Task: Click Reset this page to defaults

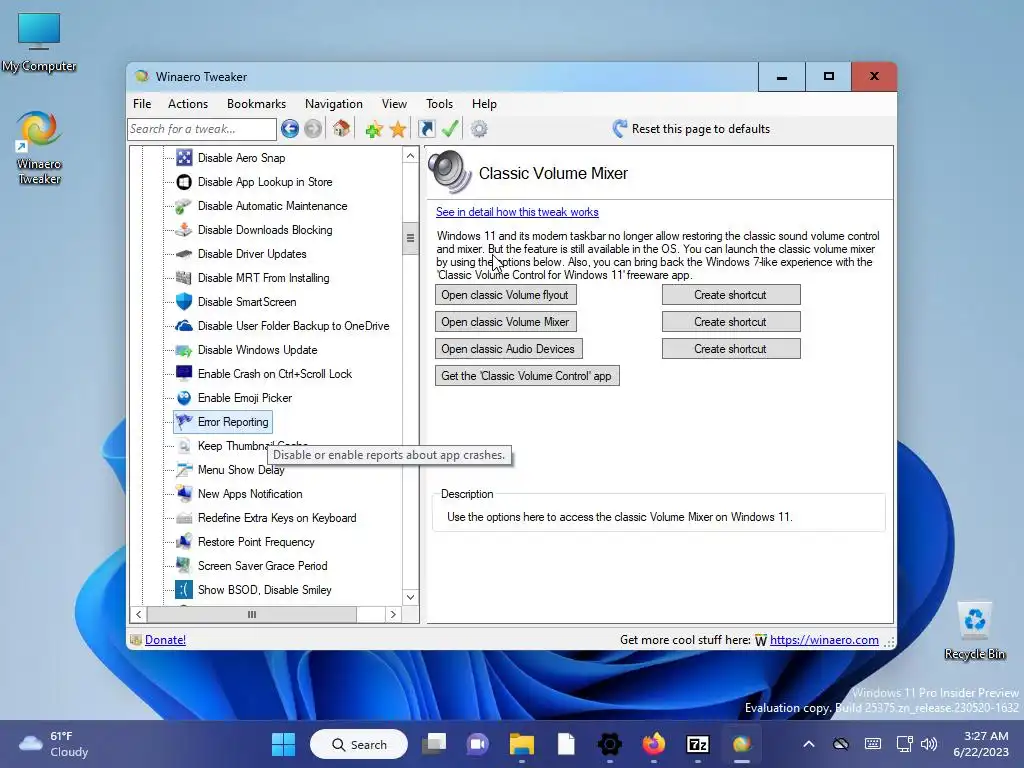Action: click(691, 129)
